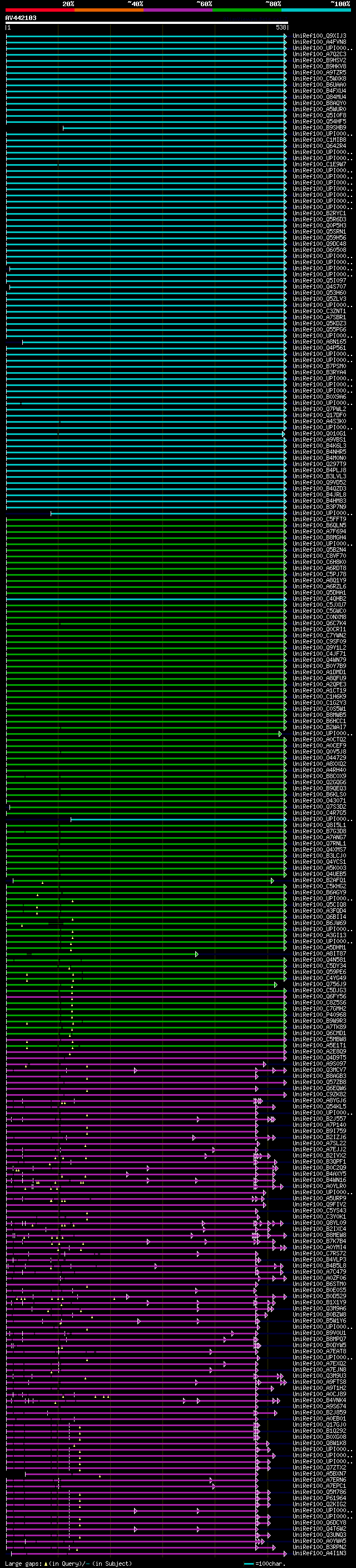Image resolution: width=356 pixels, height=1568 pixels.
Task: Open hit UniRef100_Q53H60
Action: click(x=319, y=293)
